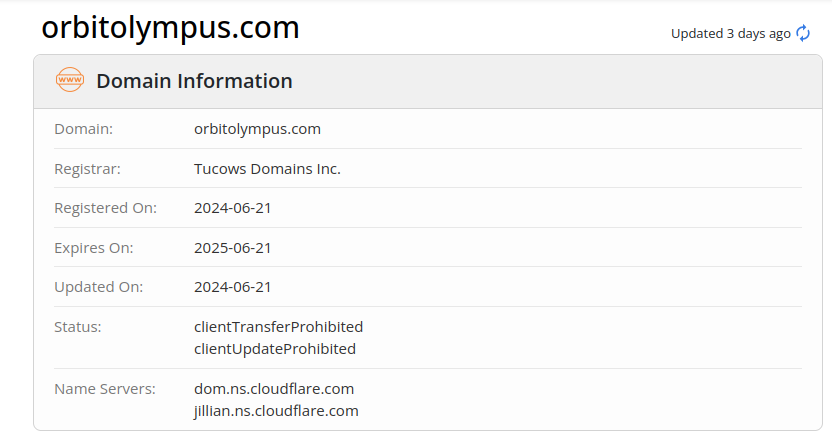The height and width of the screenshot is (441, 832).
Task: Select the domain value orbitolympus.com
Action: click(x=257, y=129)
